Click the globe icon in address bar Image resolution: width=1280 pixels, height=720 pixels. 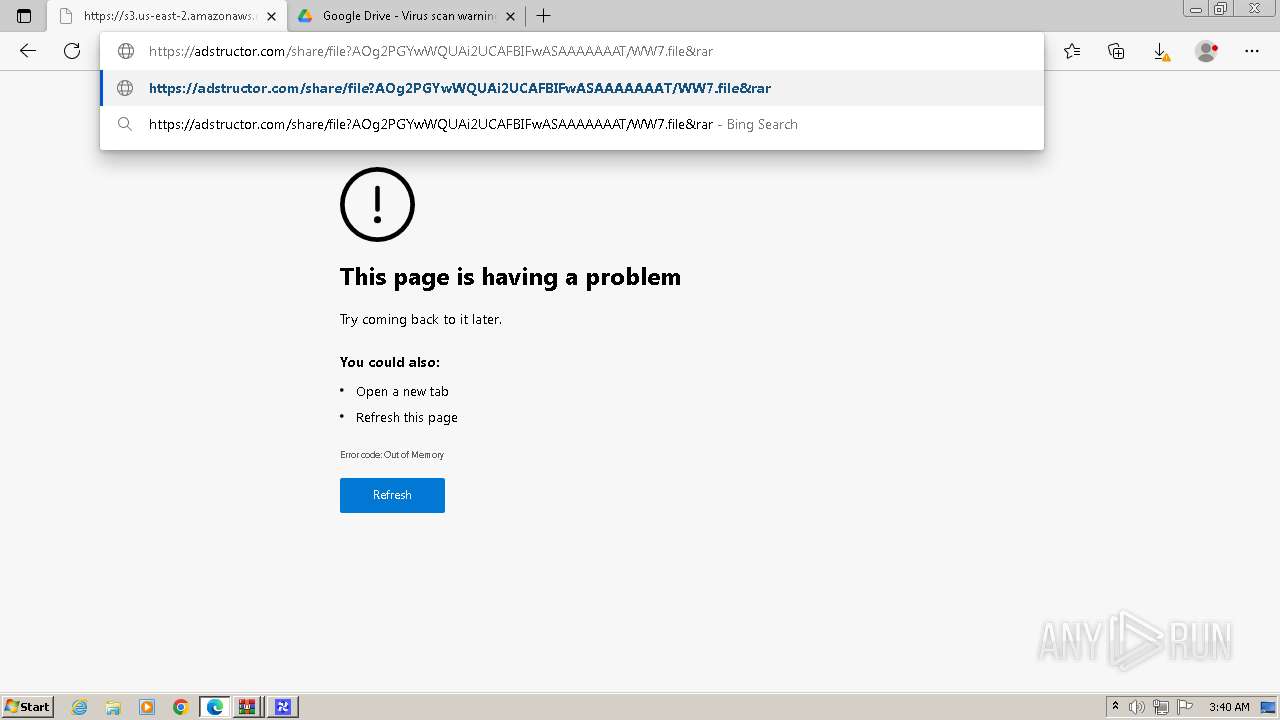click(x=126, y=51)
